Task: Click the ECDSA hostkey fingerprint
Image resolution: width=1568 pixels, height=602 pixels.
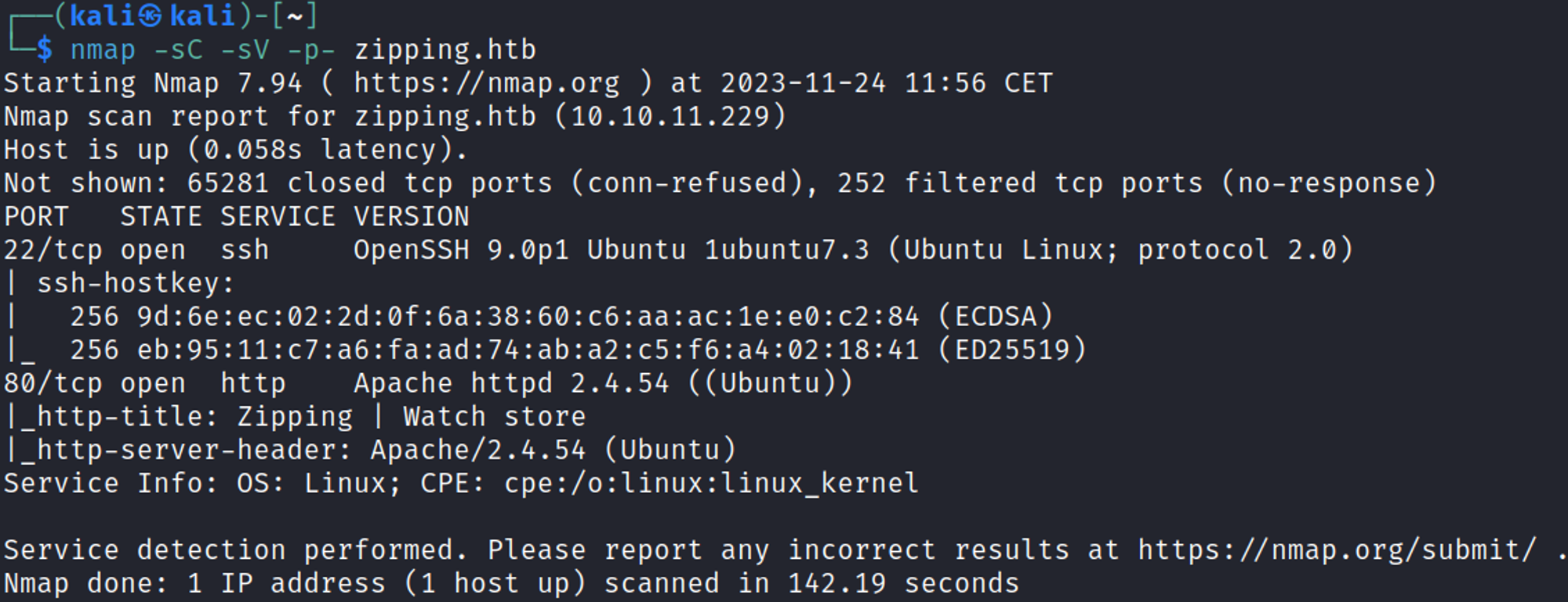Action: [x=528, y=317]
